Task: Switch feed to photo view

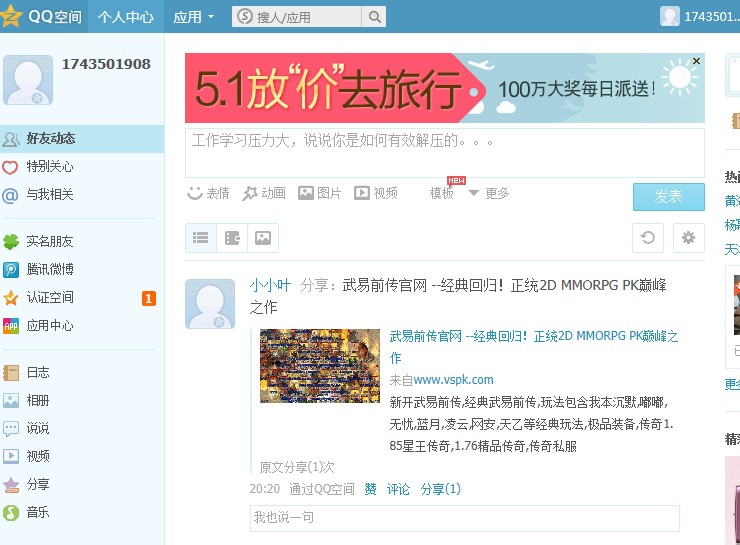Action: point(263,238)
